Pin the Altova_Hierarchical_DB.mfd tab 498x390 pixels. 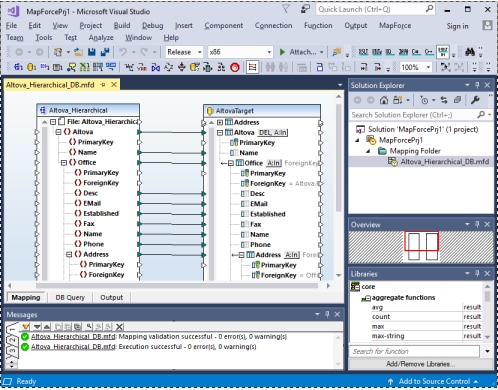click(103, 85)
